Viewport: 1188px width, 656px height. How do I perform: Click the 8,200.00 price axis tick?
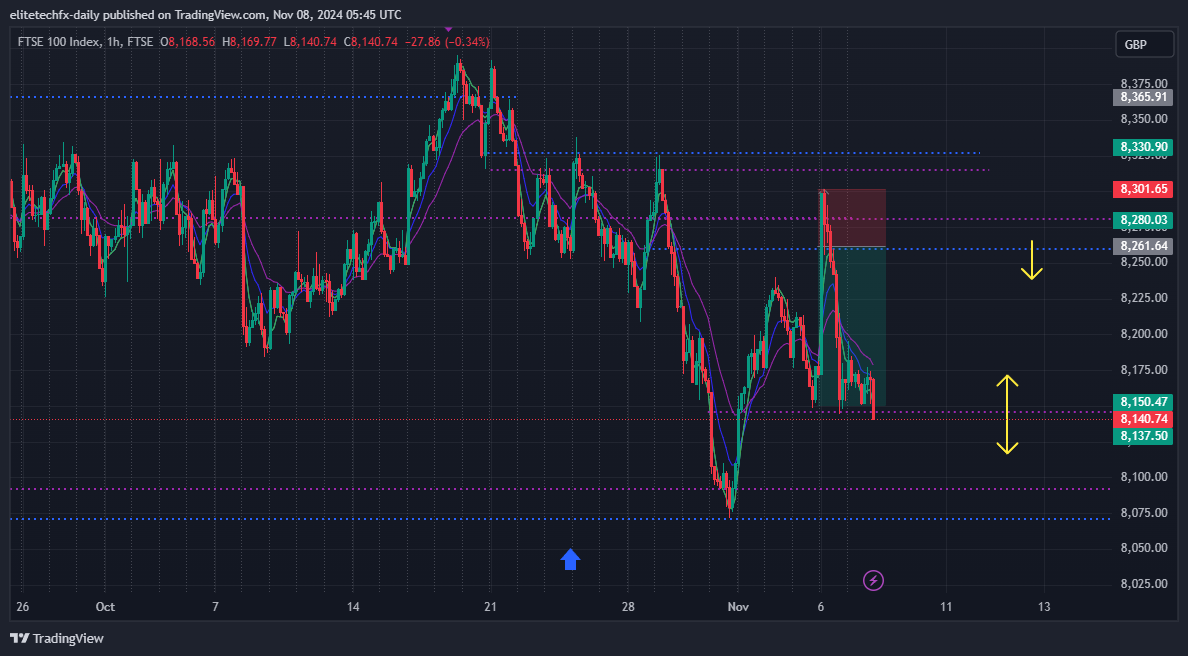tap(1144, 334)
